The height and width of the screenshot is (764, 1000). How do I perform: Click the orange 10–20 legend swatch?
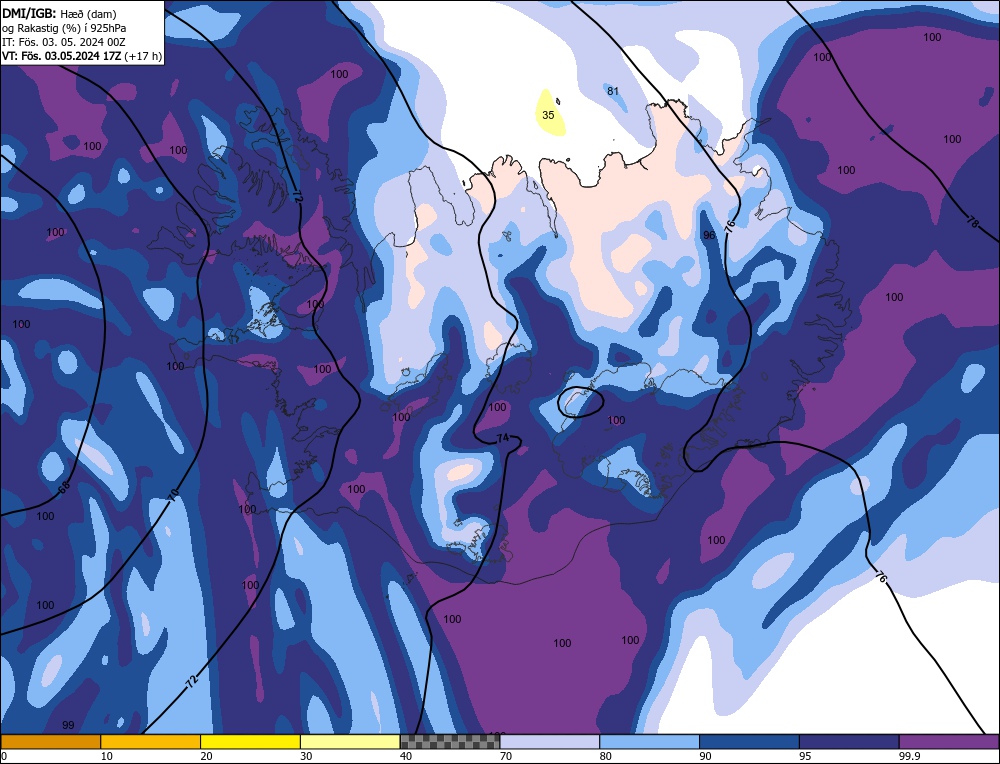coord(151,742)
